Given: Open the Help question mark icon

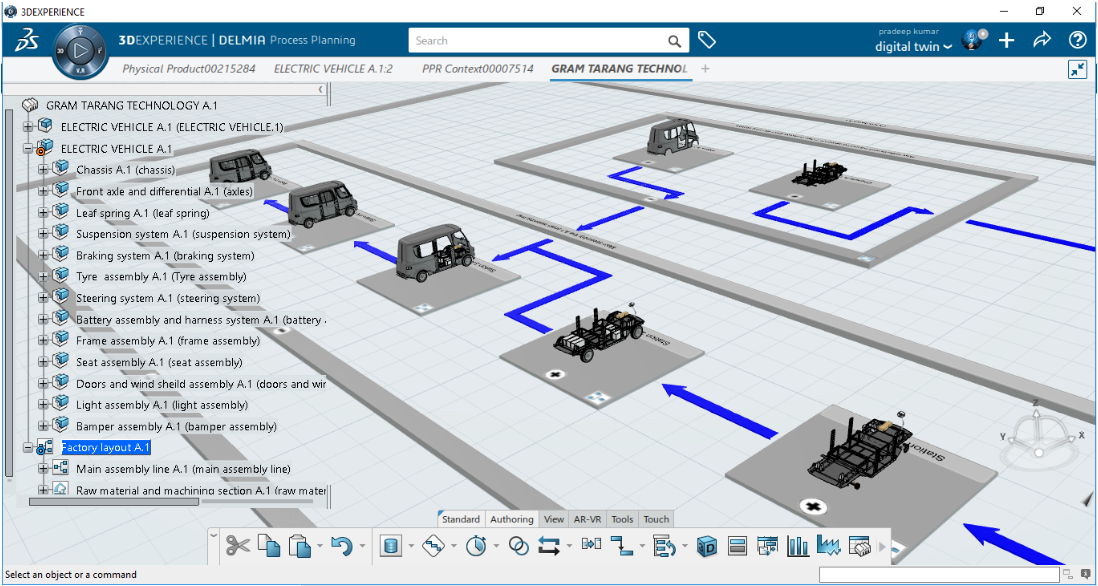Looking at the screenshot, I should pos(1077,41).
